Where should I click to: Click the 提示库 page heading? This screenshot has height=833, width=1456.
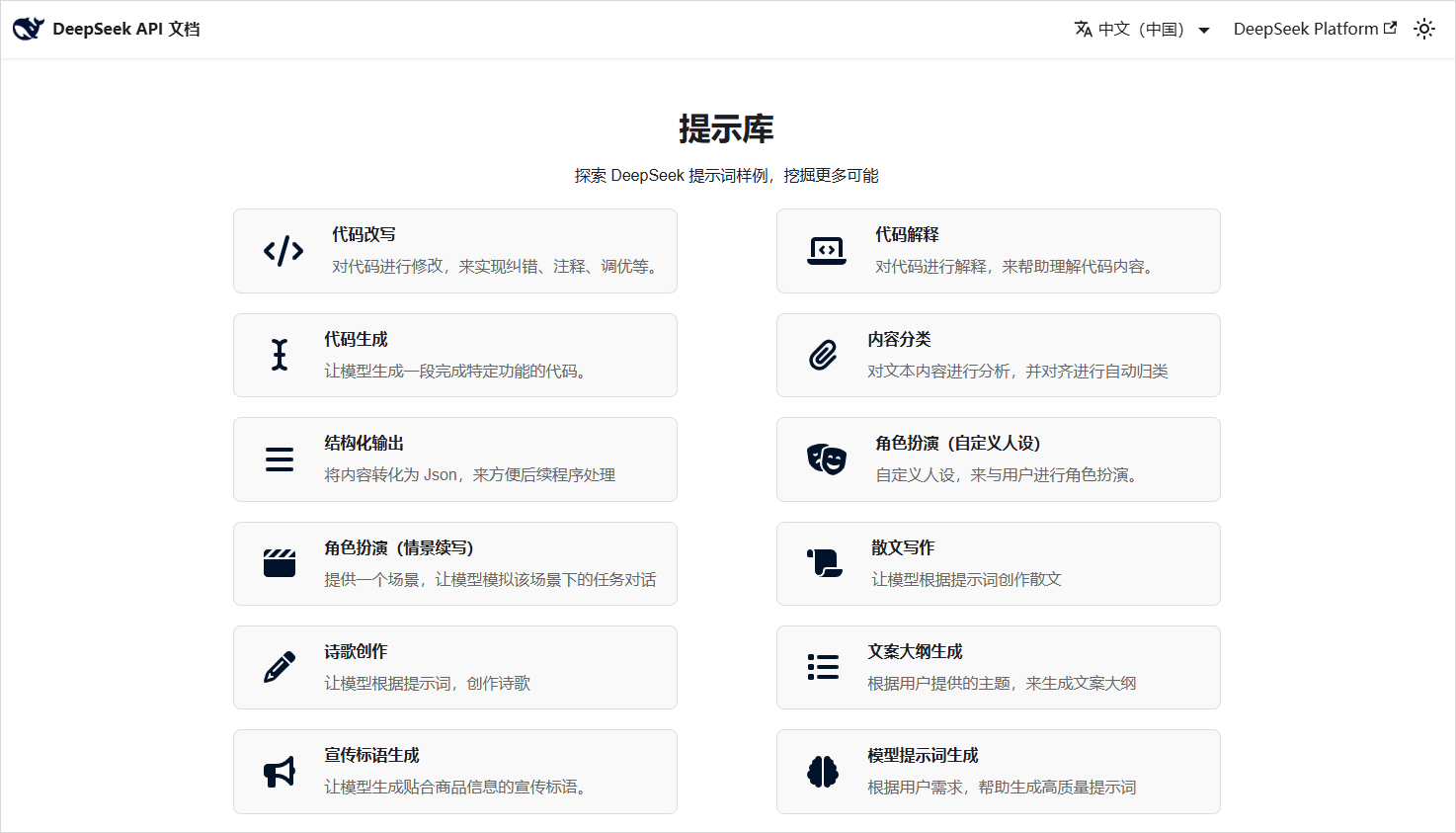pyautogui.click(x=726, y=128)
